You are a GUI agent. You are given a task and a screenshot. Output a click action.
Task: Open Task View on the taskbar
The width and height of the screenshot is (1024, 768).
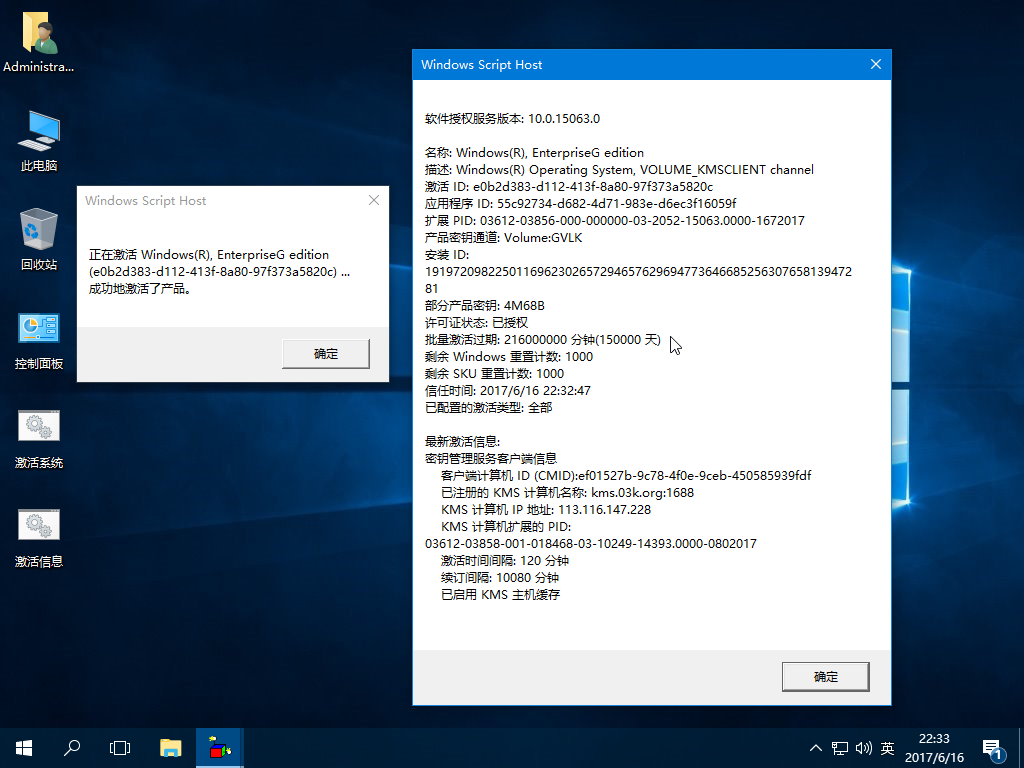(120, 748)
